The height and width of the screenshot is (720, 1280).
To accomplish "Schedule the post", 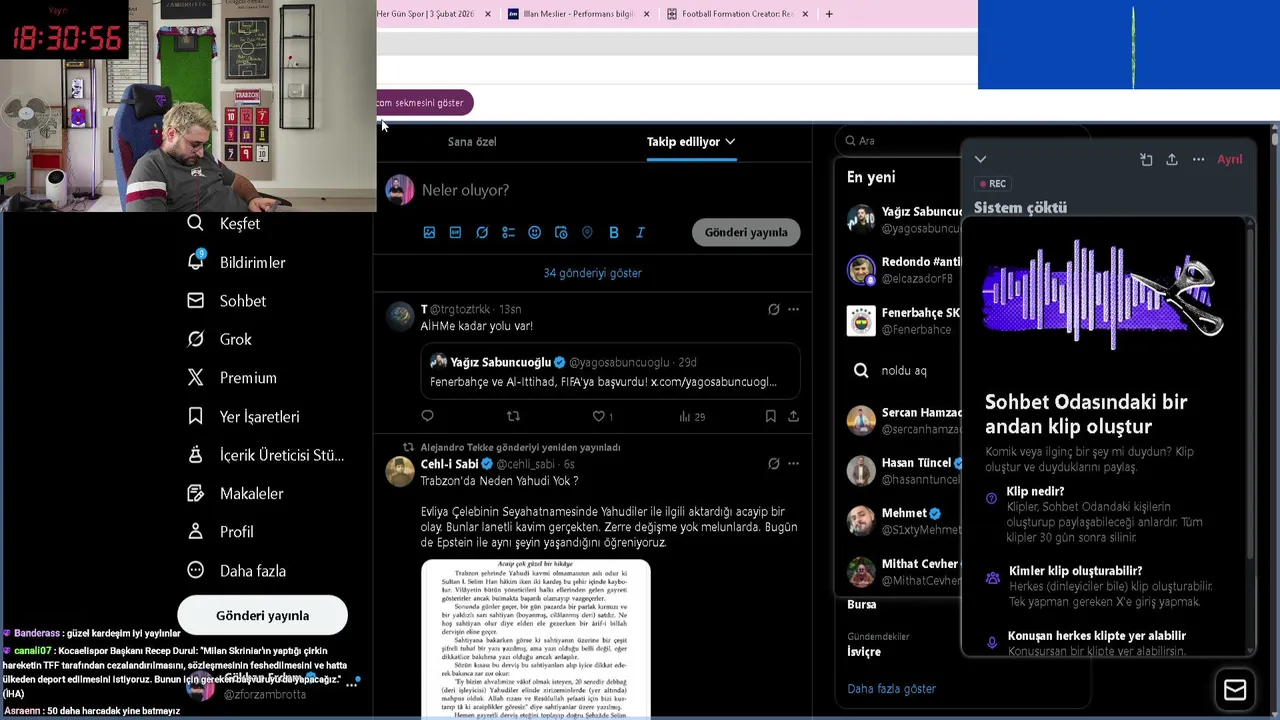I will click(x=561, y=232).
